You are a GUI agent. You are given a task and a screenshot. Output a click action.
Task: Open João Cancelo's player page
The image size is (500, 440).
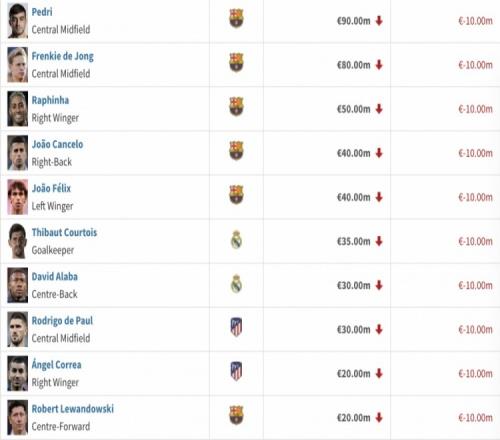tap(57, 144)
